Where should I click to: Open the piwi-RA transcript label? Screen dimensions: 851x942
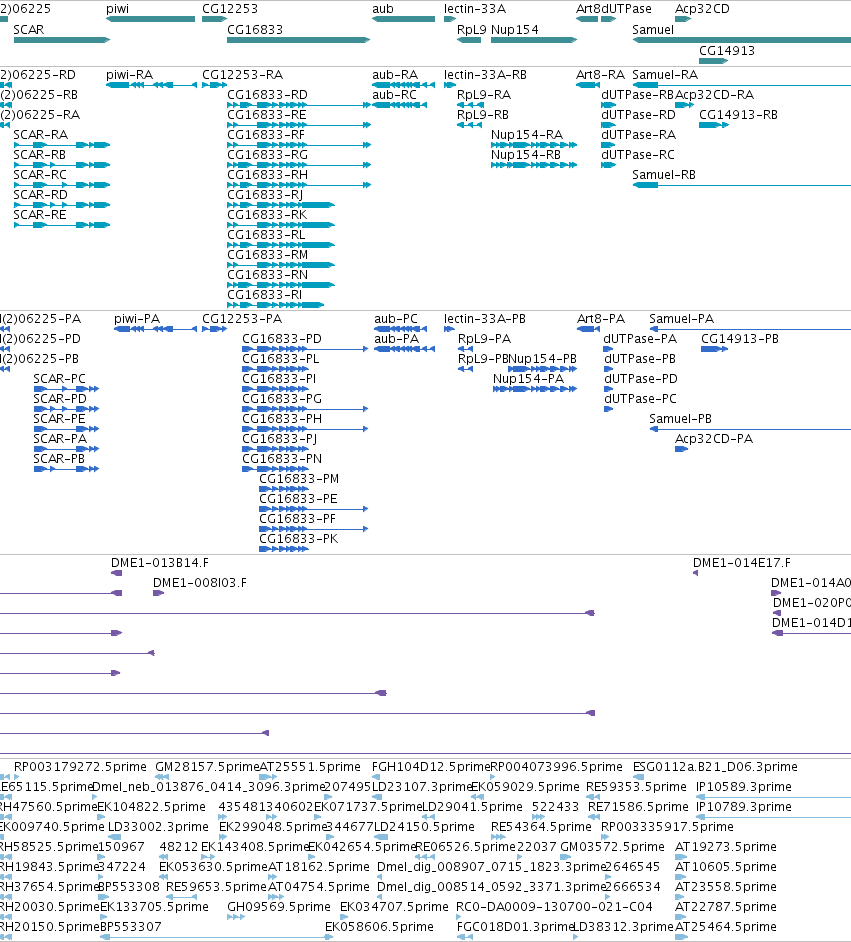pyautogui.click(x=129, y=74)
